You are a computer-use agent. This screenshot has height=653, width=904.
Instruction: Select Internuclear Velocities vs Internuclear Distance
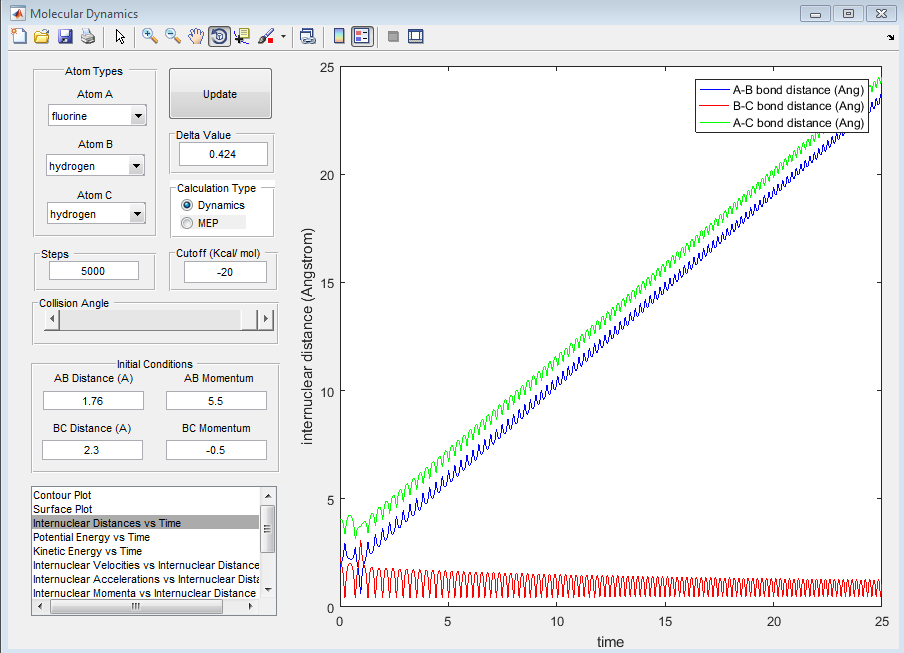[145, 565]
